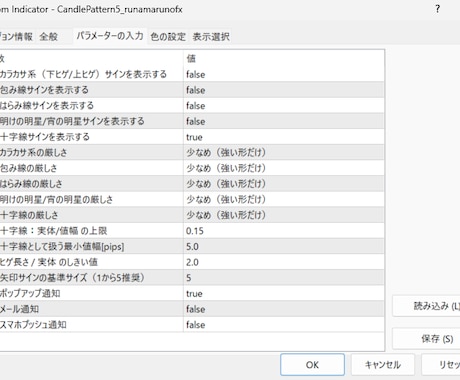This screenshot has height=380, width=460.
Task: Toggle false value for メール通知
Action: 284,309
